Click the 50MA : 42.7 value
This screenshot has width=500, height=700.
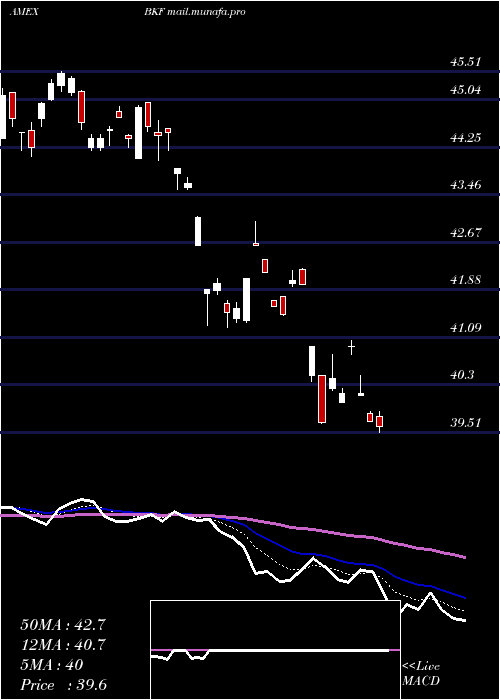(63, 625)
